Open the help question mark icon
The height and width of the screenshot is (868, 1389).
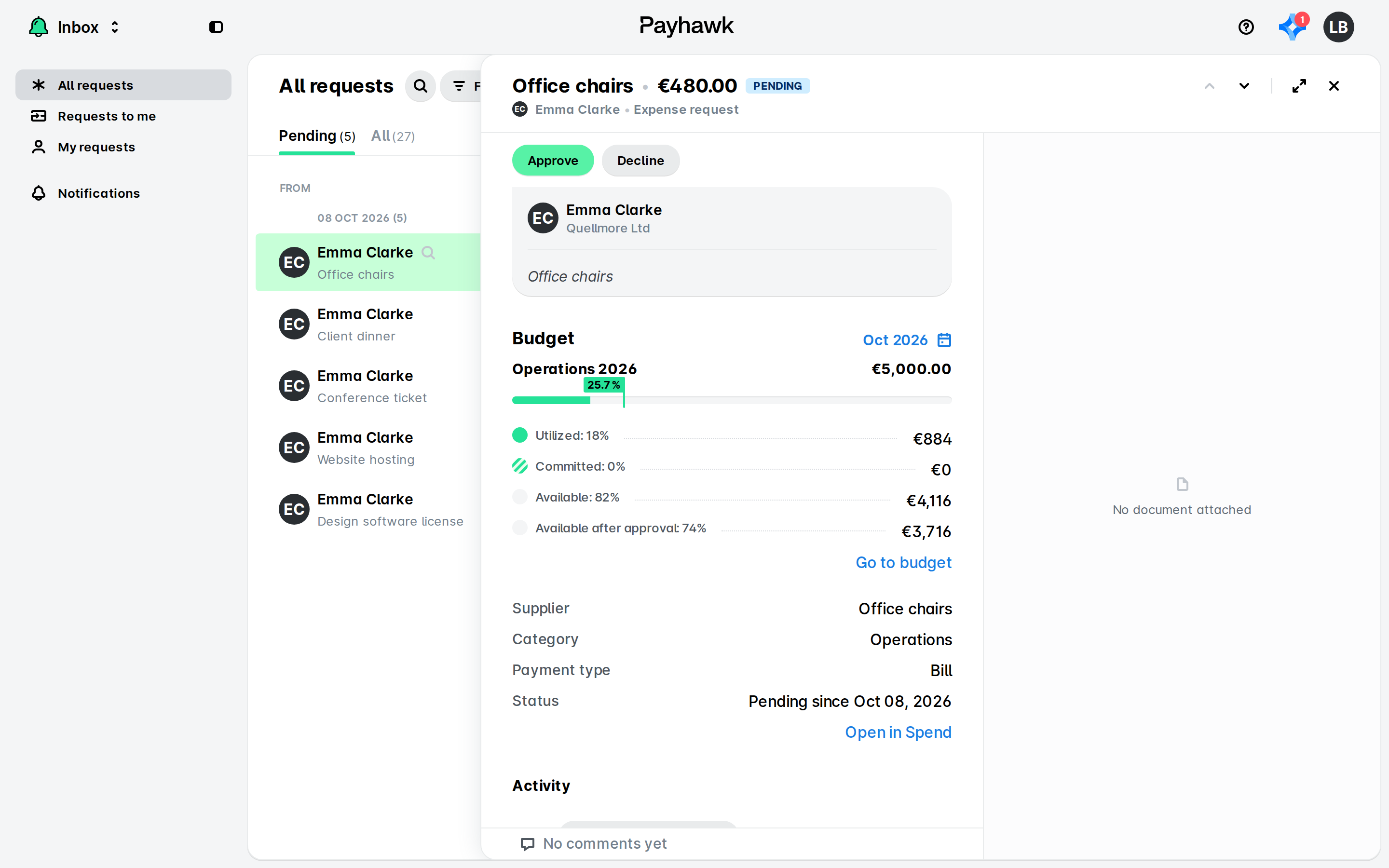click(1245, 27)
